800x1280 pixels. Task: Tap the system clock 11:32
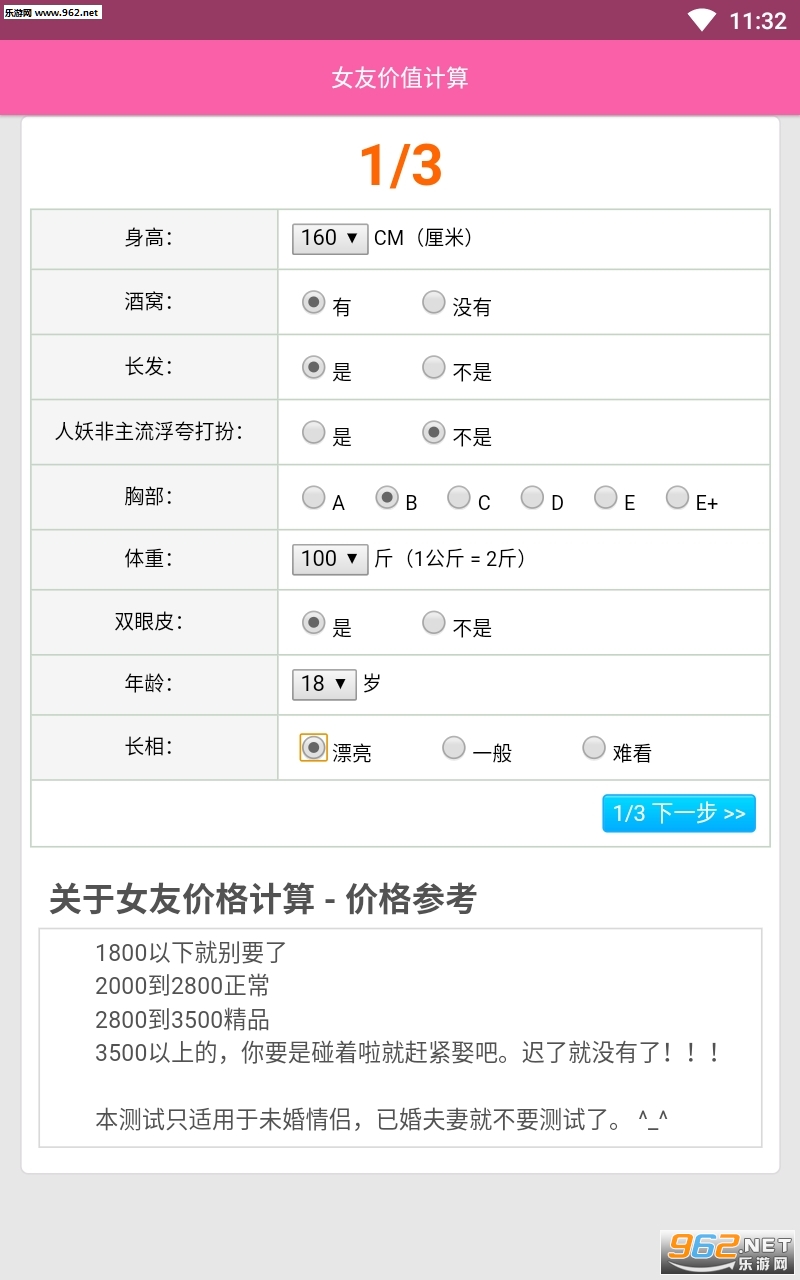[758, 21]
